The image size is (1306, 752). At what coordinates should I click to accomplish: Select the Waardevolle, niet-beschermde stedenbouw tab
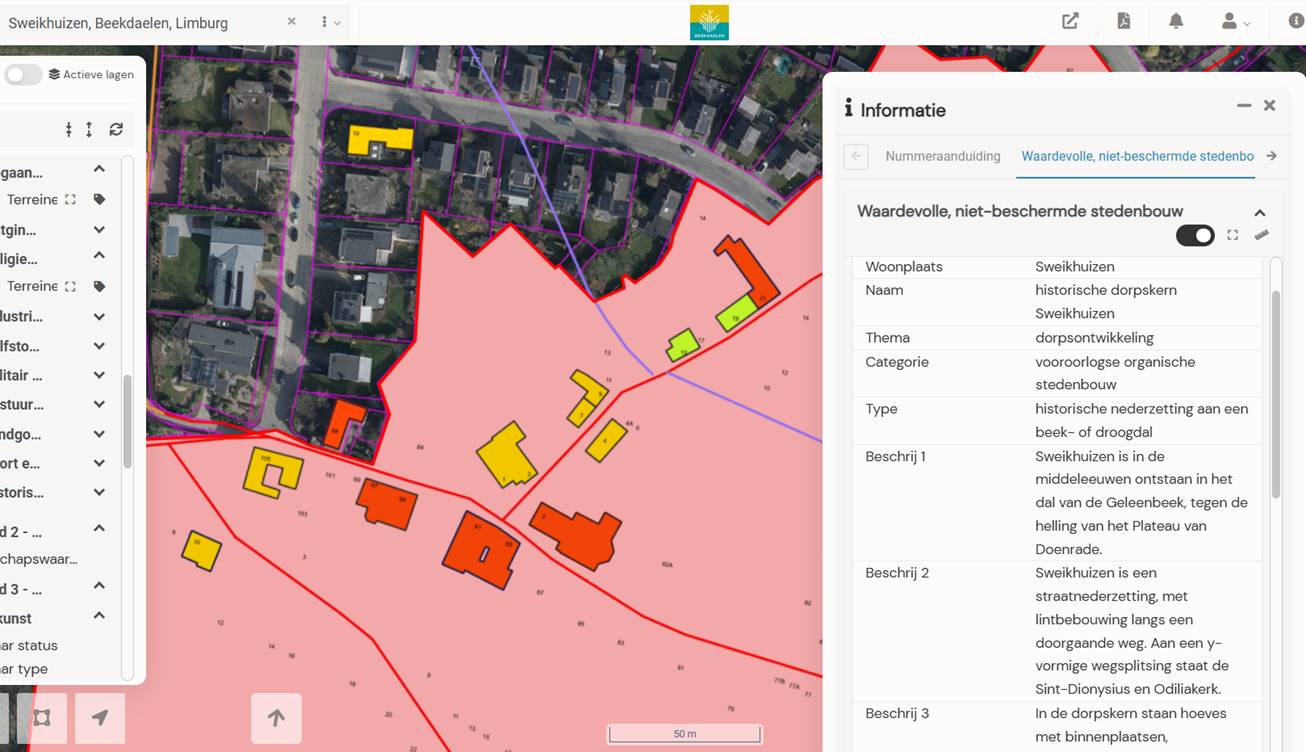click(1137, 156)
